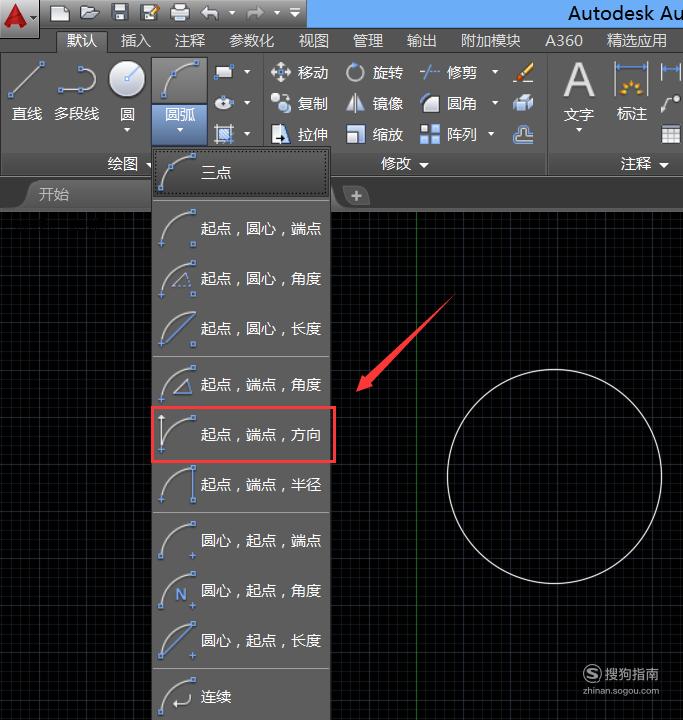This screenshot has height=720, width=683.
Task: Open the Start (开始) file tab
Action: [54, 194]
